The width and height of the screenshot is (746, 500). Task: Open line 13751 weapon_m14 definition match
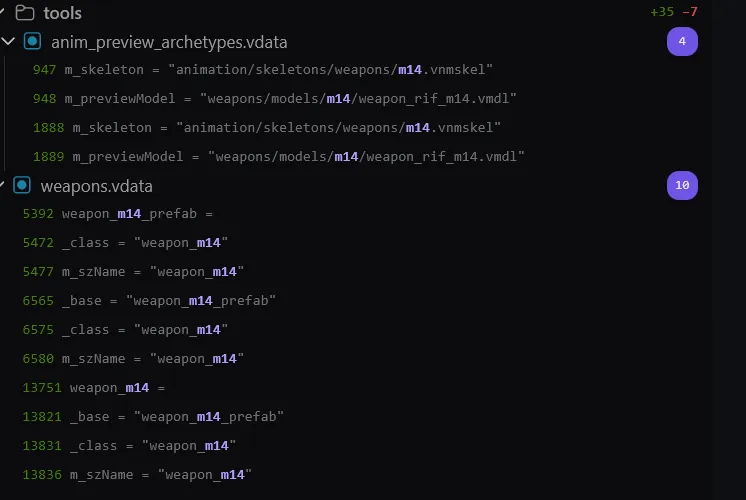click(94, 388)
